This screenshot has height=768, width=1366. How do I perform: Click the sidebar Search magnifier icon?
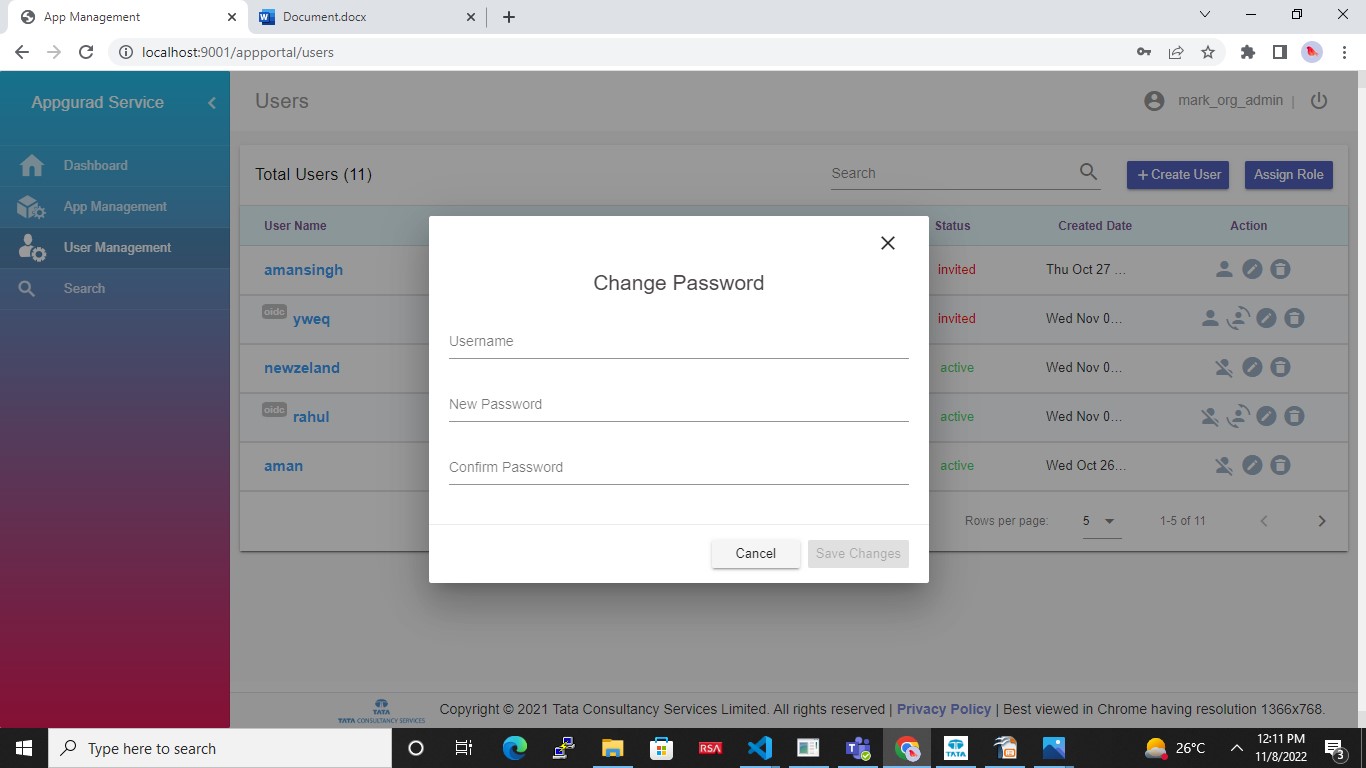(x=27, y=289)
